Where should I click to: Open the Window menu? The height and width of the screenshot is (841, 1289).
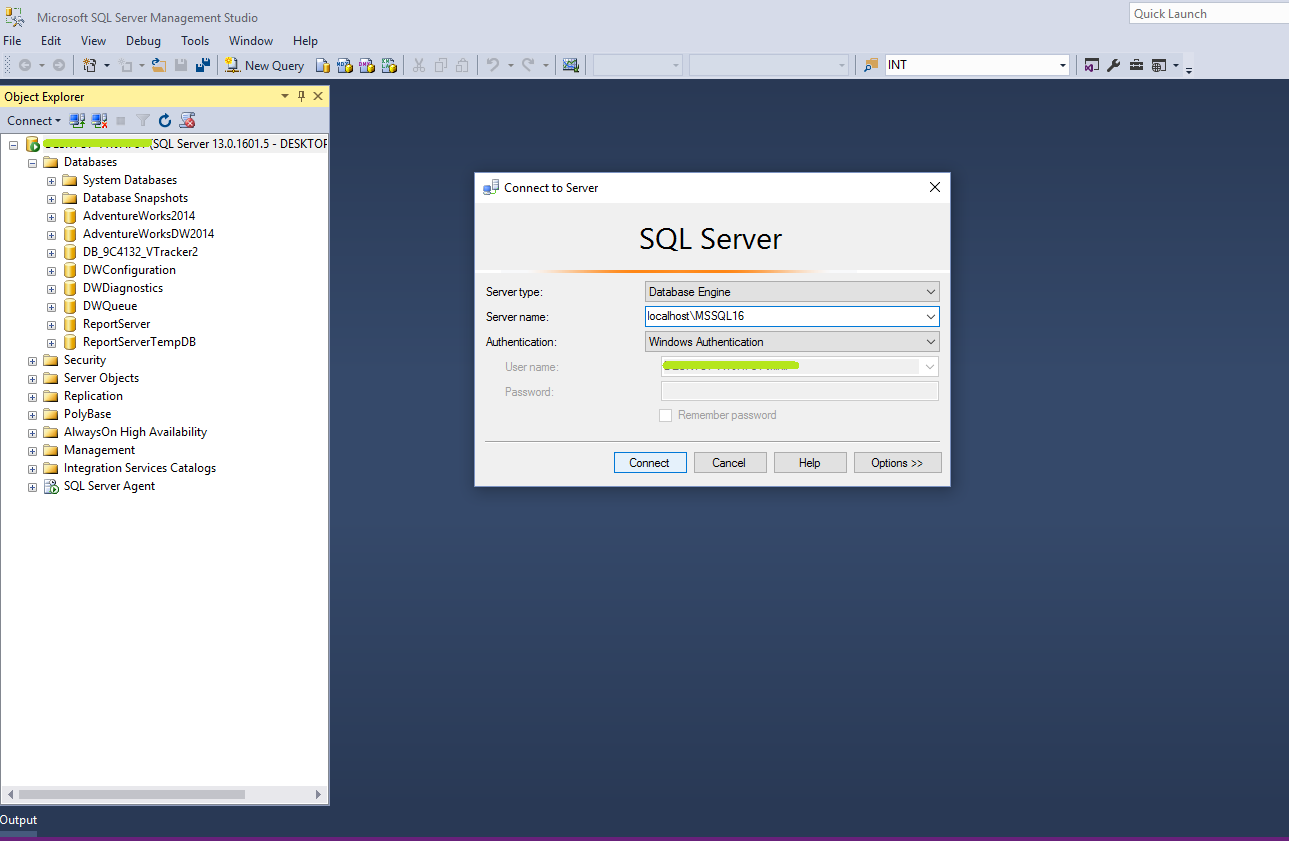pos(251,41)
